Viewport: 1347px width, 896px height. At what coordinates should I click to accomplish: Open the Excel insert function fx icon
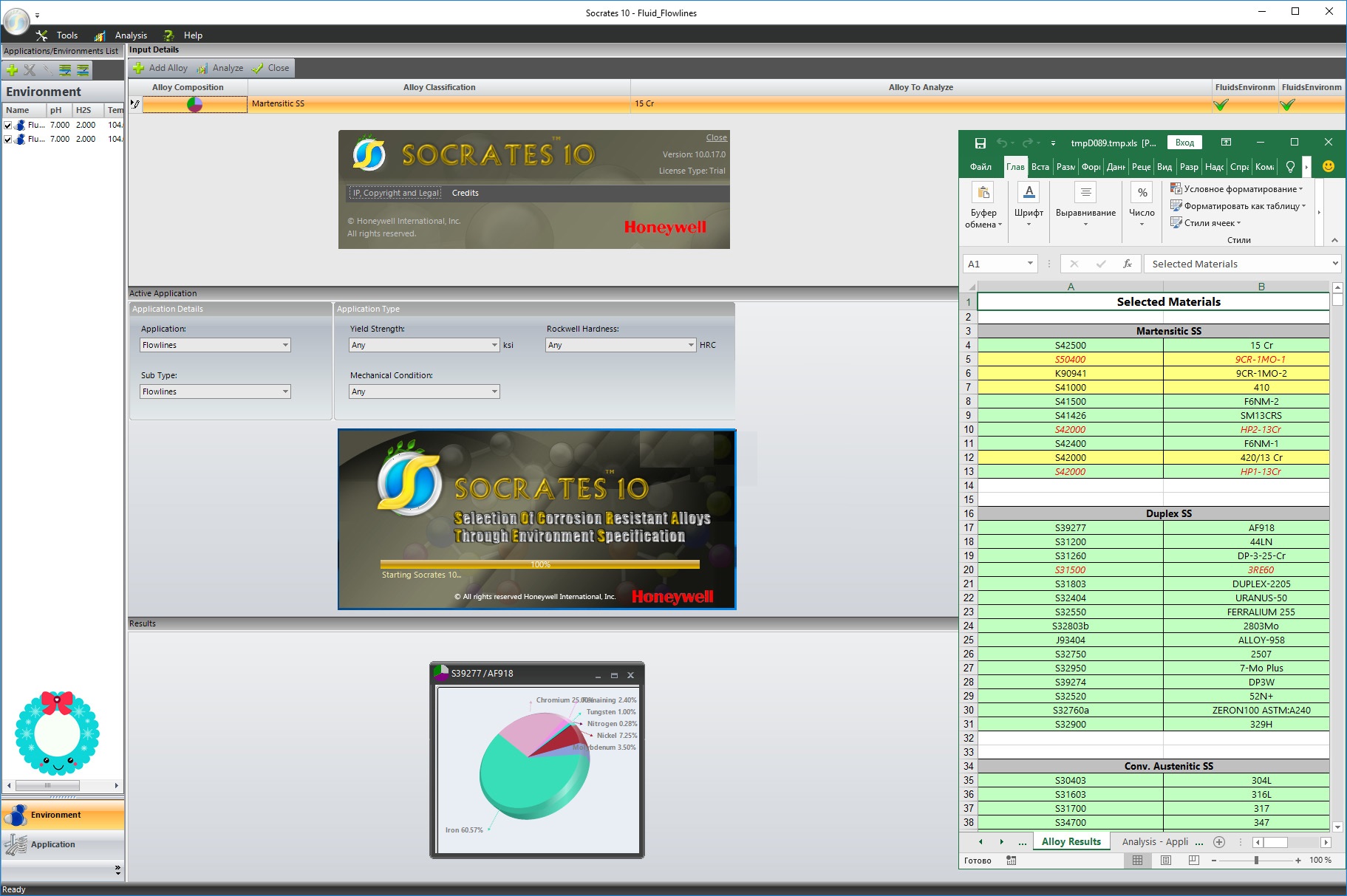tap(1127, 264)
